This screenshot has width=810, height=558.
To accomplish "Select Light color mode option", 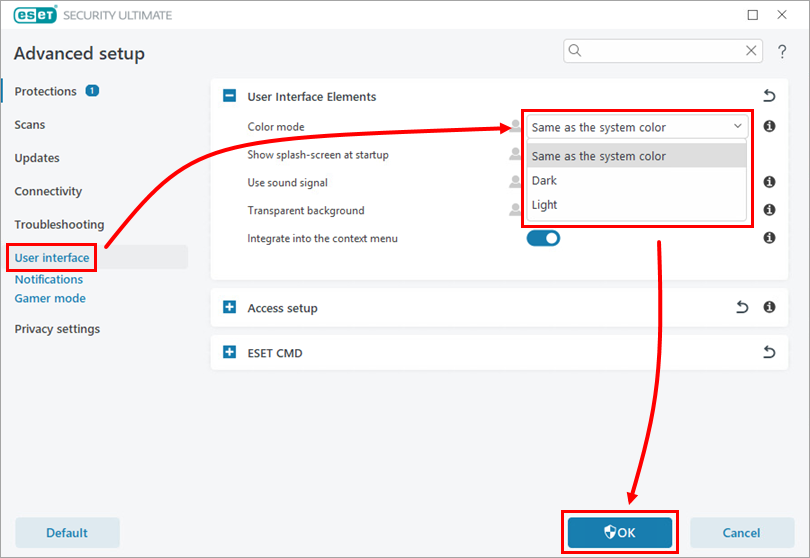I will click(x=636, y=205).
